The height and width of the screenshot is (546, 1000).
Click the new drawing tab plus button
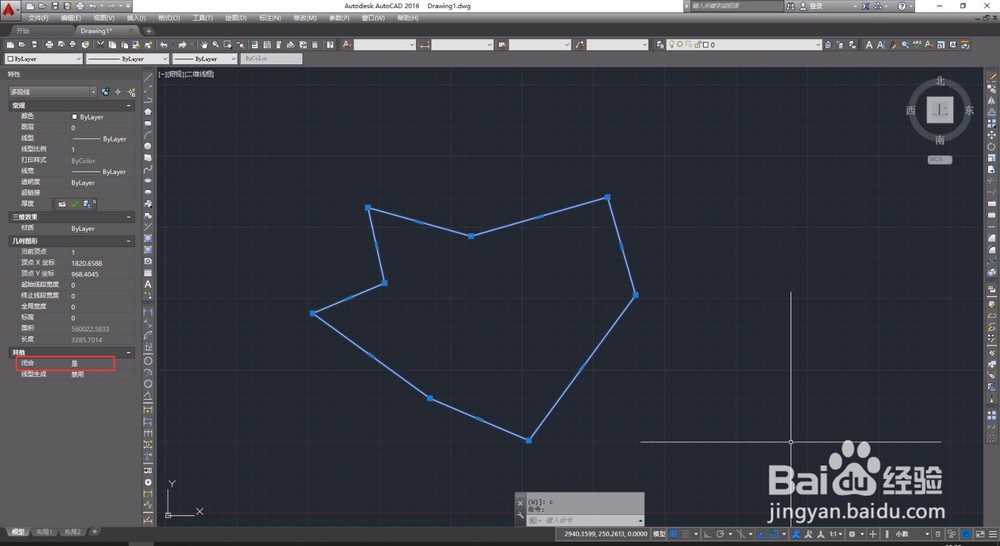149,31
